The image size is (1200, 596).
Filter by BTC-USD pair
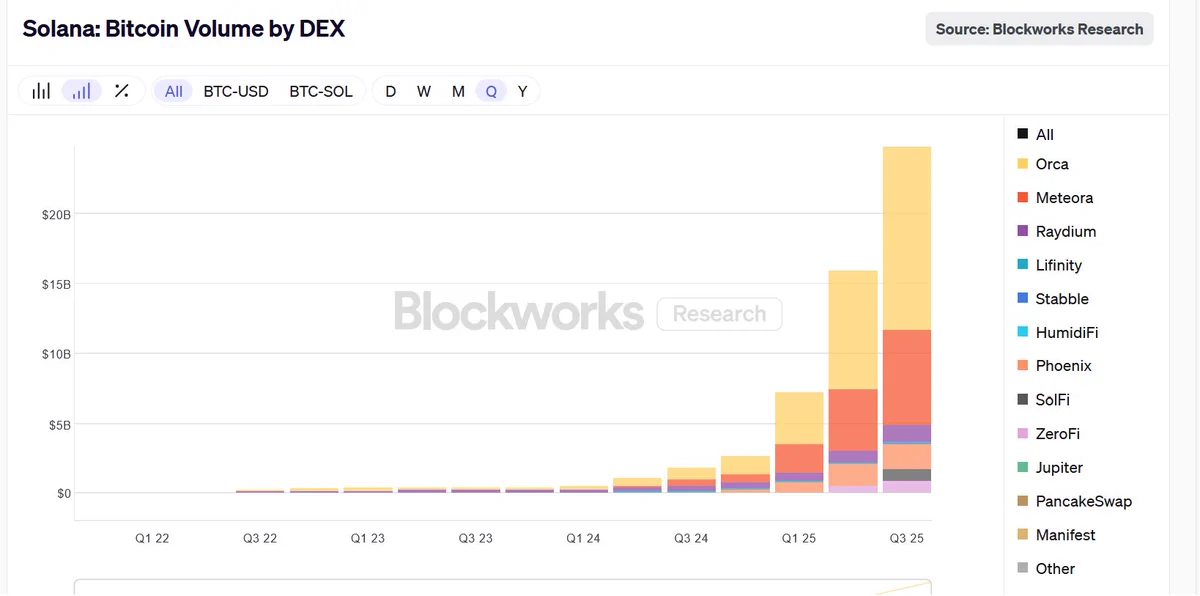236,91
